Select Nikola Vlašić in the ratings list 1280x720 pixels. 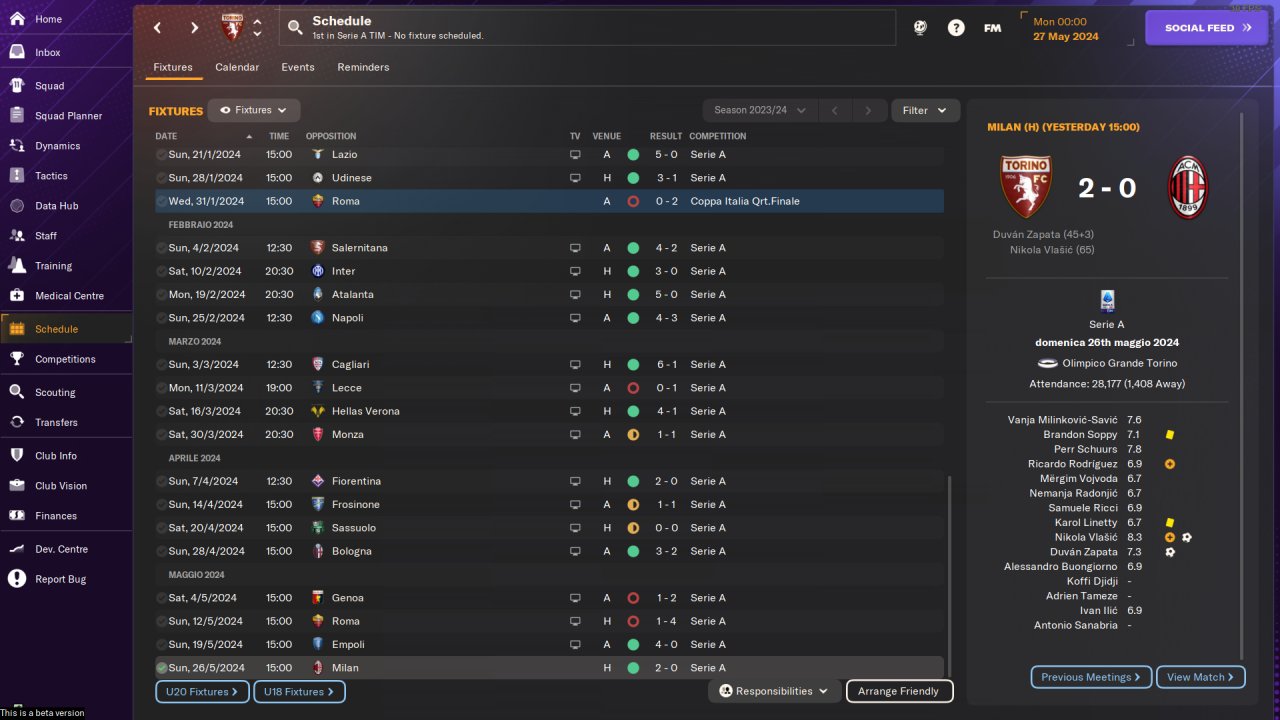coord(1086,537)
